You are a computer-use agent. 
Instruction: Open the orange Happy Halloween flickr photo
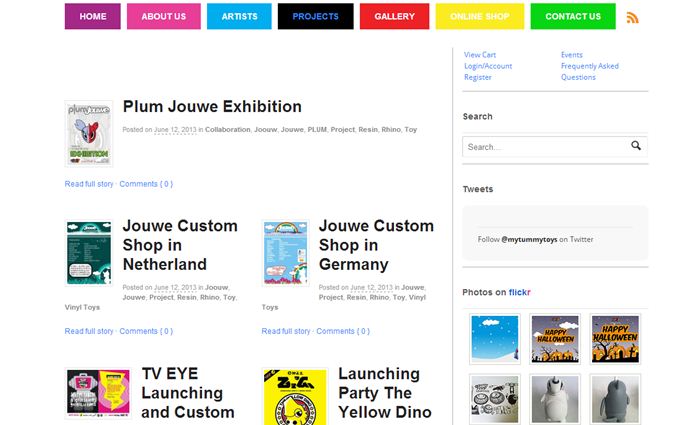click(615, 338)
